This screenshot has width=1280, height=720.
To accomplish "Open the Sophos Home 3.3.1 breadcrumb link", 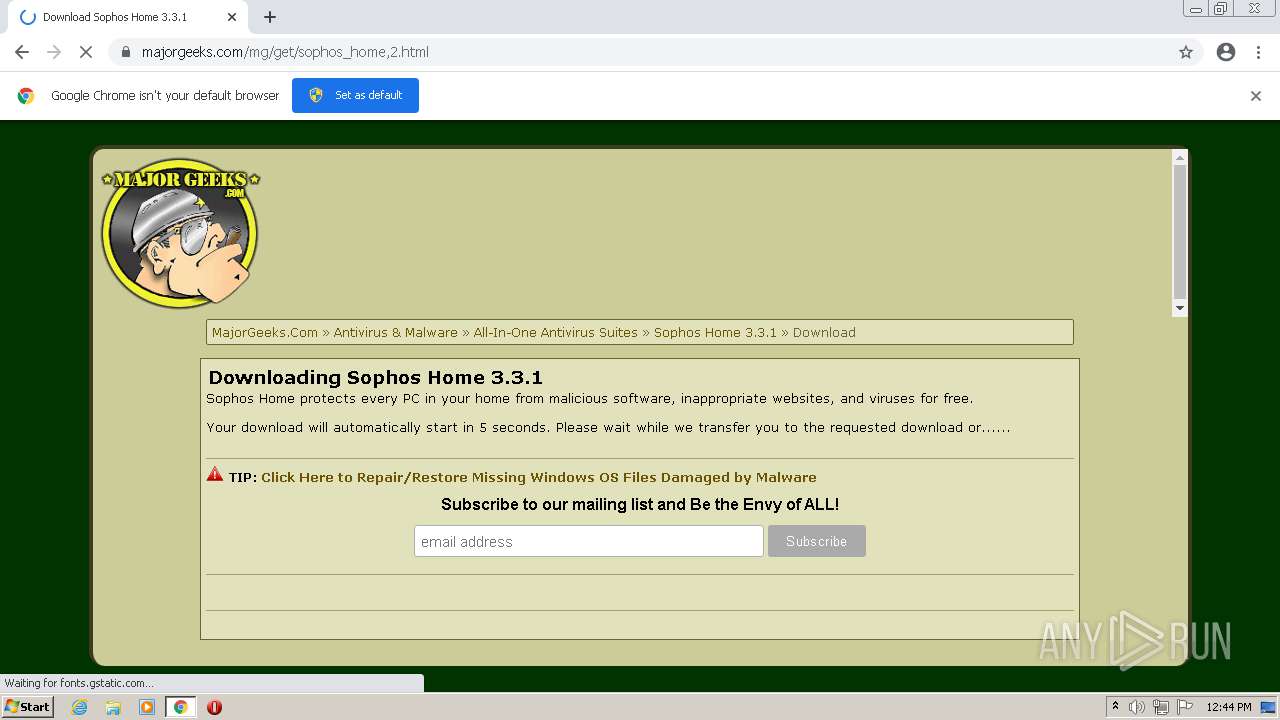I will click(715, 333).
